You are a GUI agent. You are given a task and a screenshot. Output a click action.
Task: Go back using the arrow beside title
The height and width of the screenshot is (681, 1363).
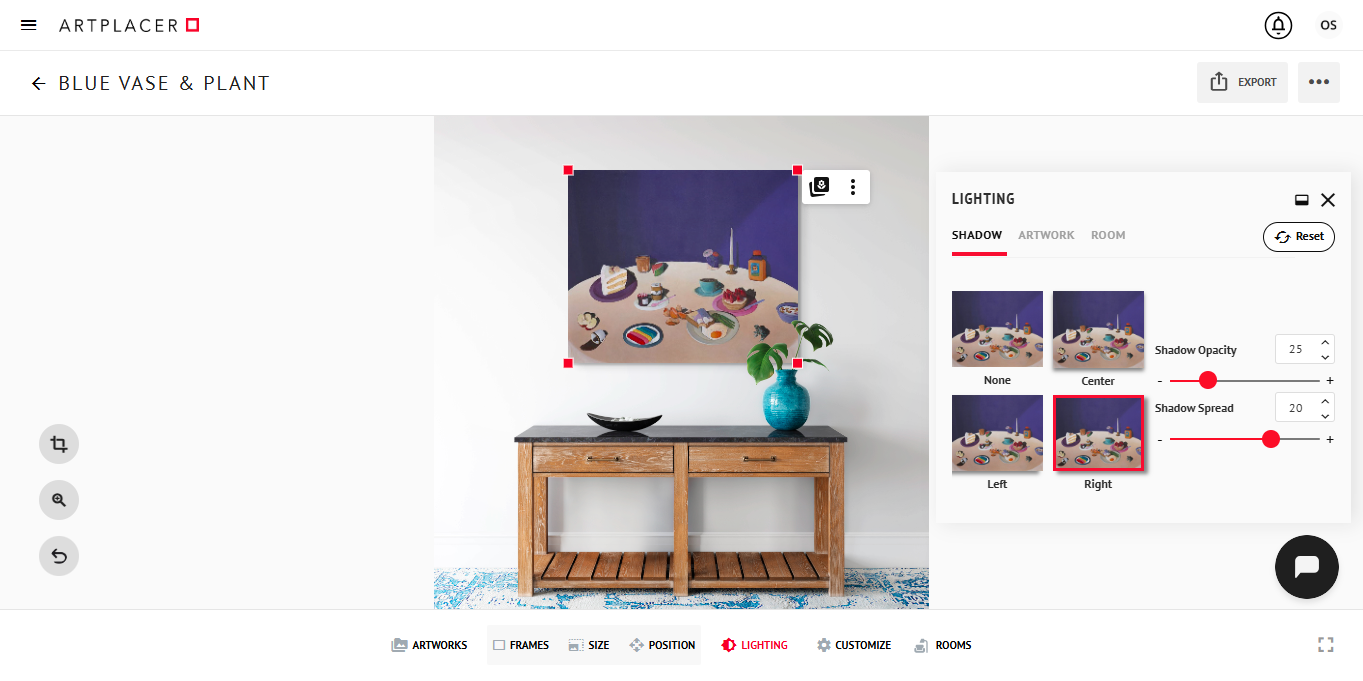click(38, 83)
